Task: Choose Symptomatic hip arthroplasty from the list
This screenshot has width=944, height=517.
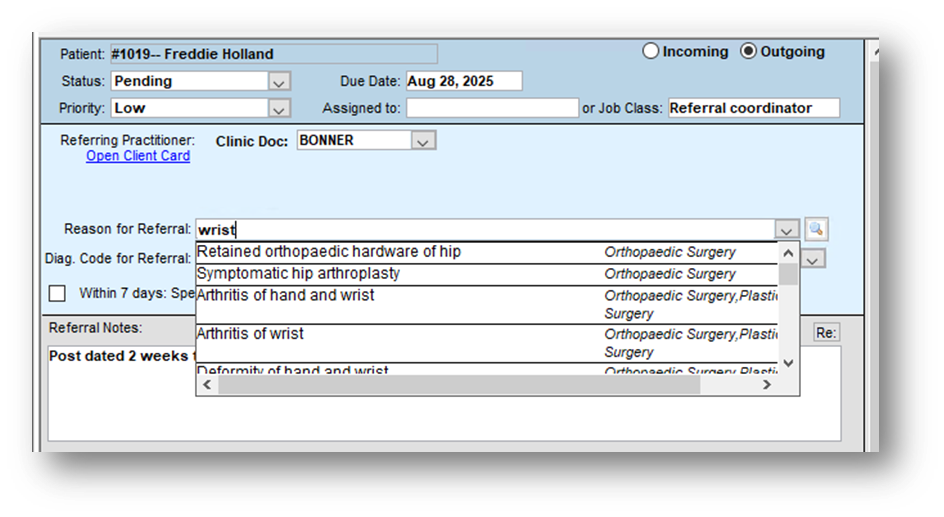Action: click(298, 274)
